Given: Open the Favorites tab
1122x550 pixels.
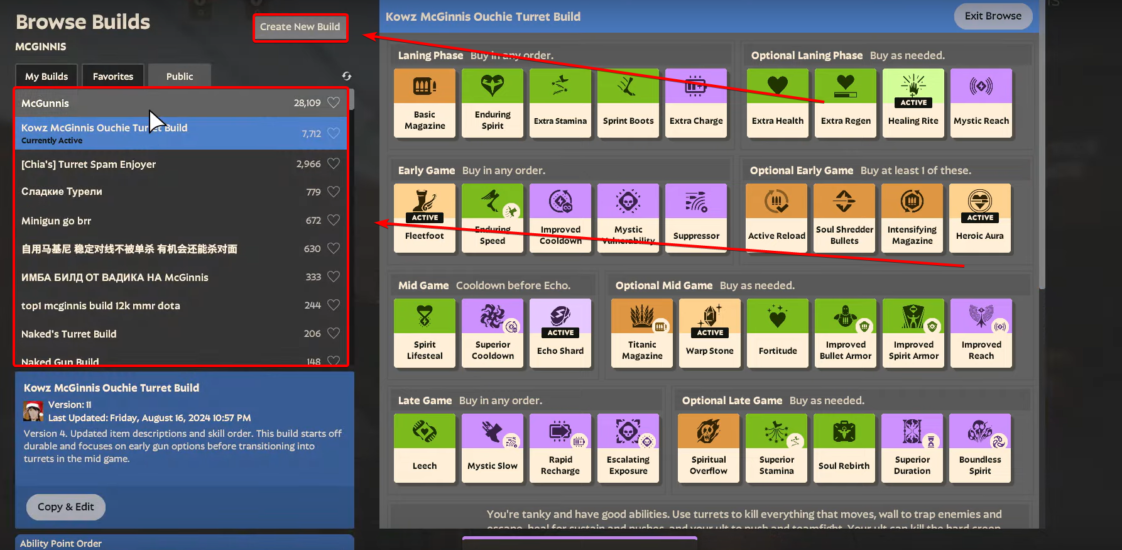Looking at the screenshot, I should click(x=113, y=77).
